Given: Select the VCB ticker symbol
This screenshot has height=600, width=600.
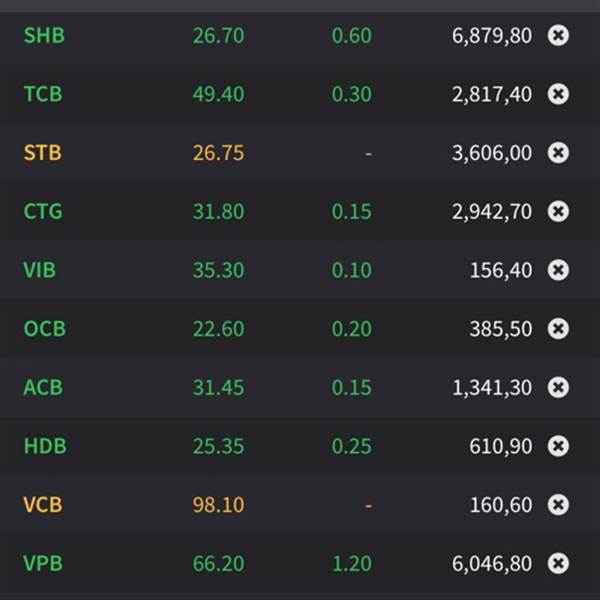Looking at the screenshot, I should click(42, 505).
